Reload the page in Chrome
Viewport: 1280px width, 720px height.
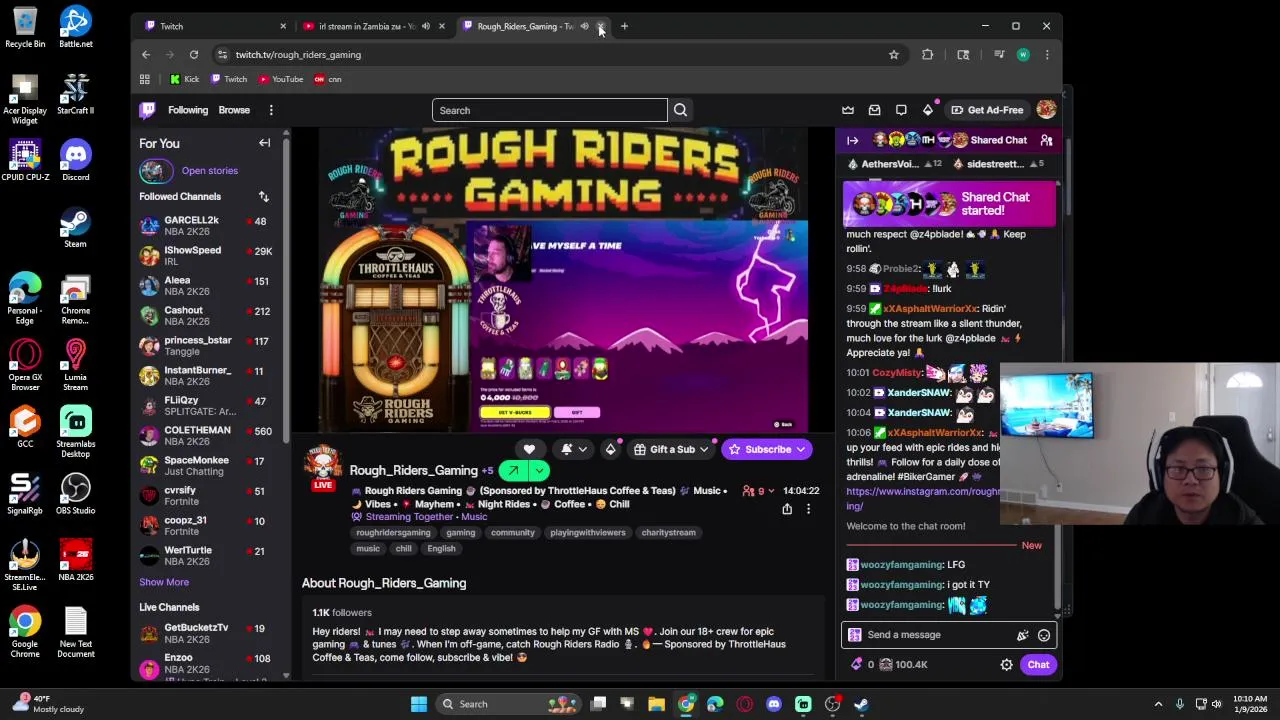[x=194, y=55]
